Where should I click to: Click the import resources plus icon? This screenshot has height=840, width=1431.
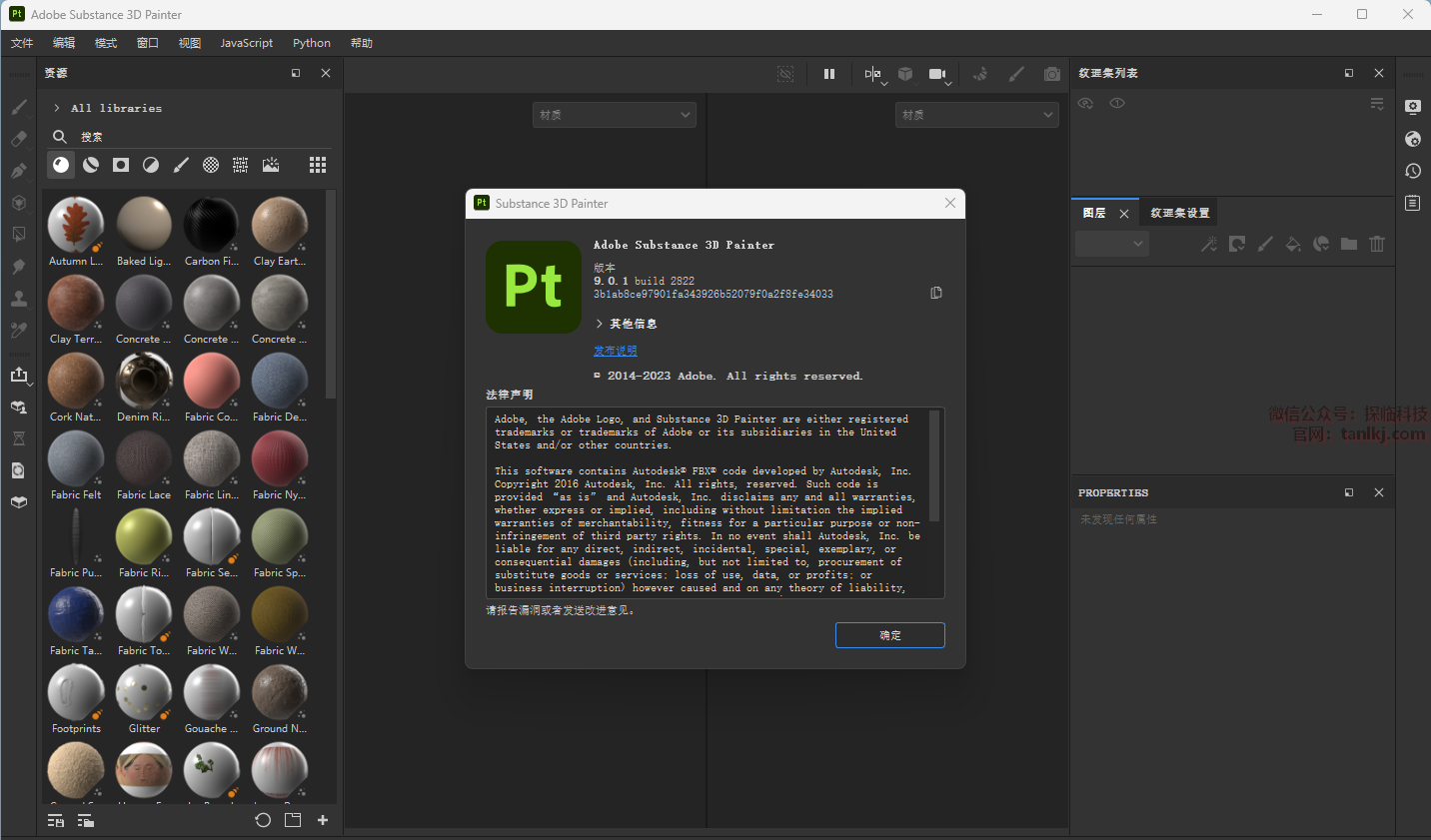coord(323,820)
